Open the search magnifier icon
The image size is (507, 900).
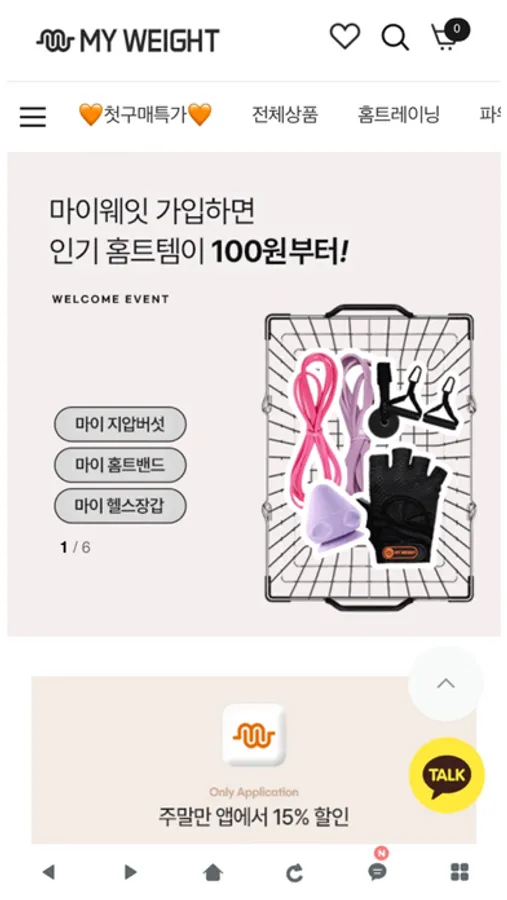[x=396, y=38]
